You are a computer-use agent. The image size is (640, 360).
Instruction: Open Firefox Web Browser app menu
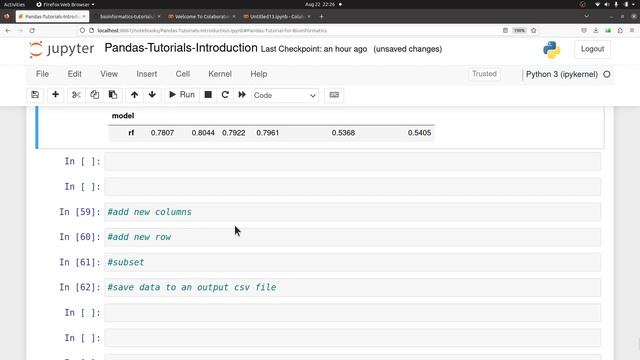tap(65, 4)
